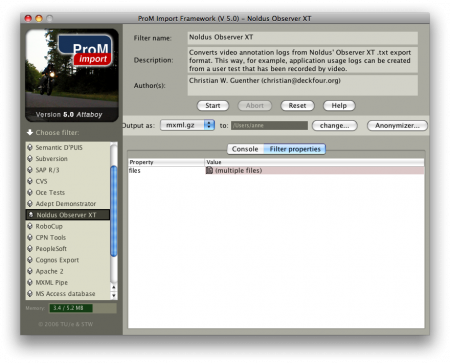Select the Semantic D'PUIS filter
The height and width of the screenshot is (363, 450).
pyautogui.click(x=68, y=147)
